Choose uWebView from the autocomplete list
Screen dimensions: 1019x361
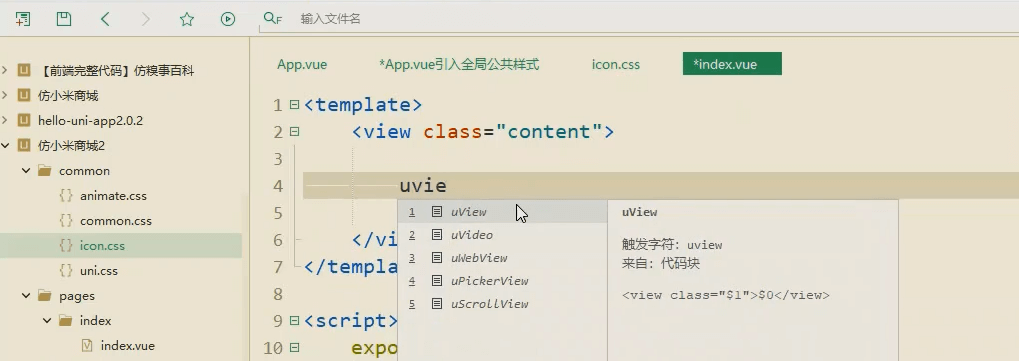[502, 258]
